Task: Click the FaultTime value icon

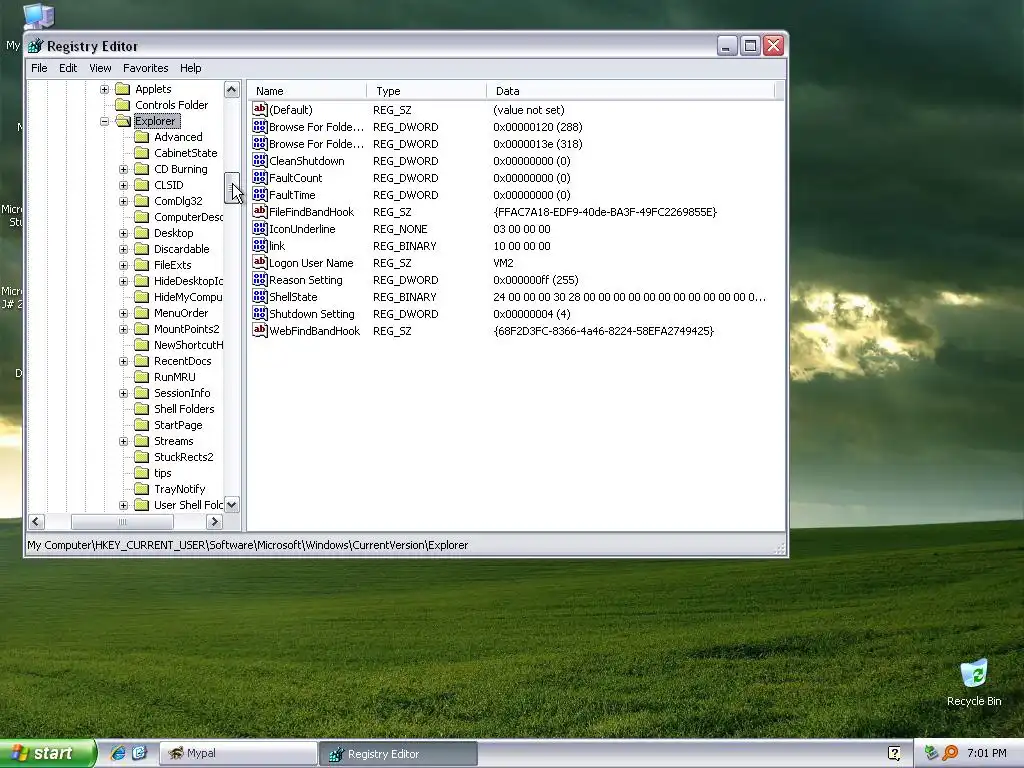Action: 260,195
